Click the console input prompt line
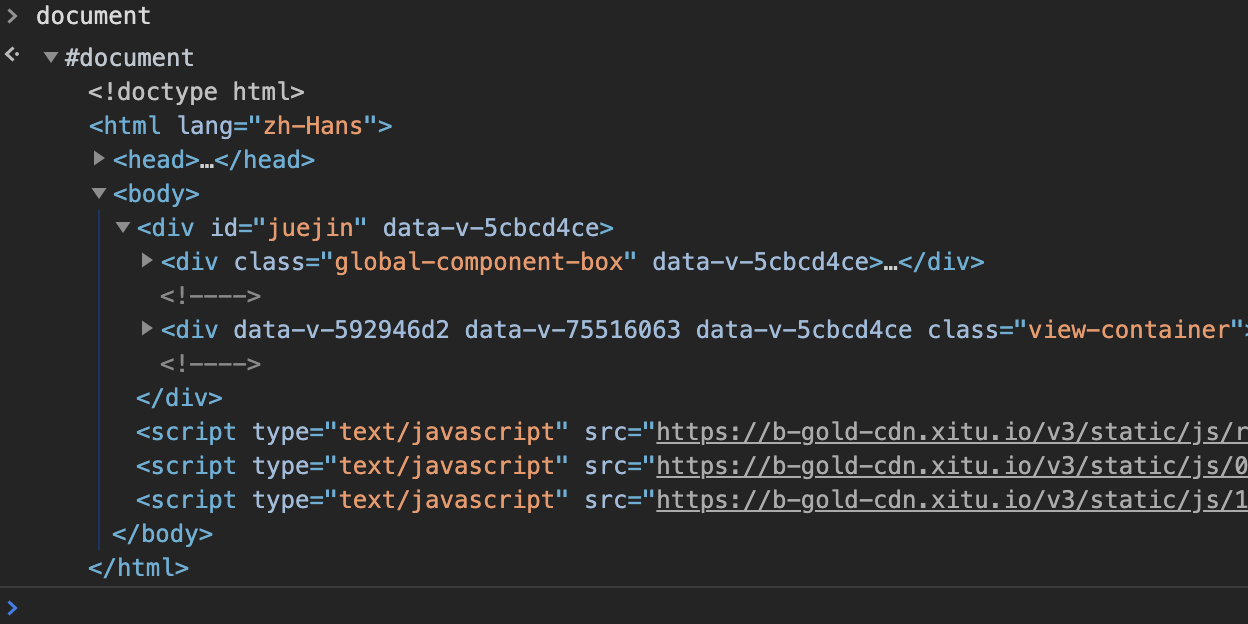The image size is (1248, 624). pos(600,607)
